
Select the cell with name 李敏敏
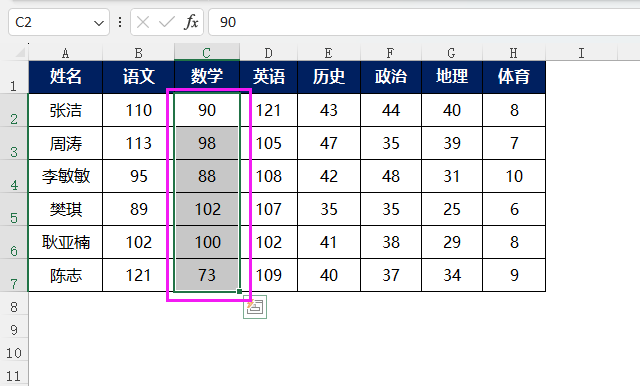65,176
